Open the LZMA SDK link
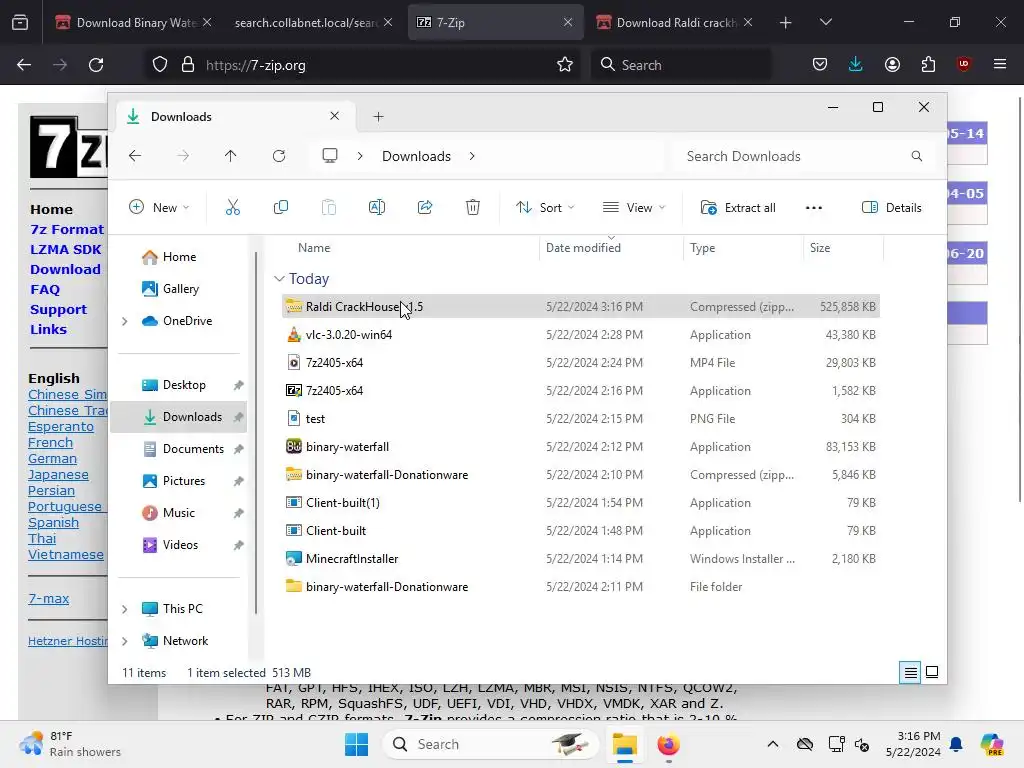 [66, 249]
